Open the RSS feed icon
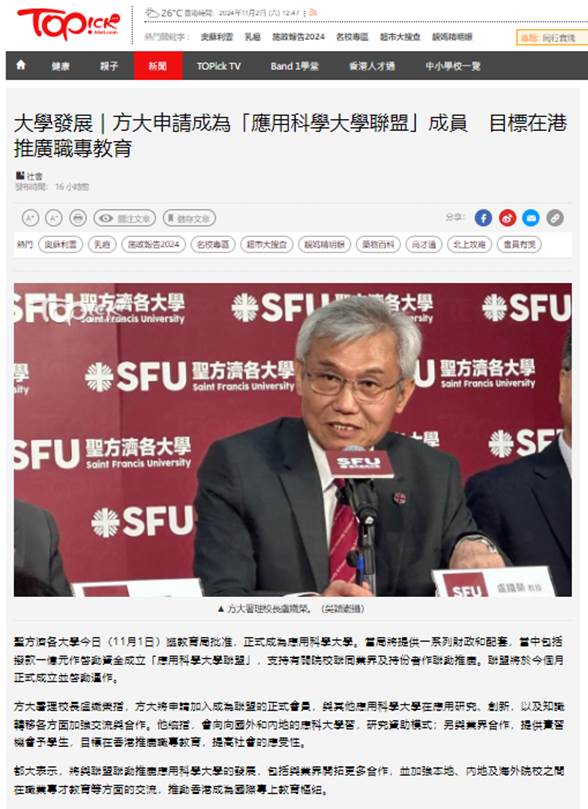 pyautogui.click(x=313, y=13)
